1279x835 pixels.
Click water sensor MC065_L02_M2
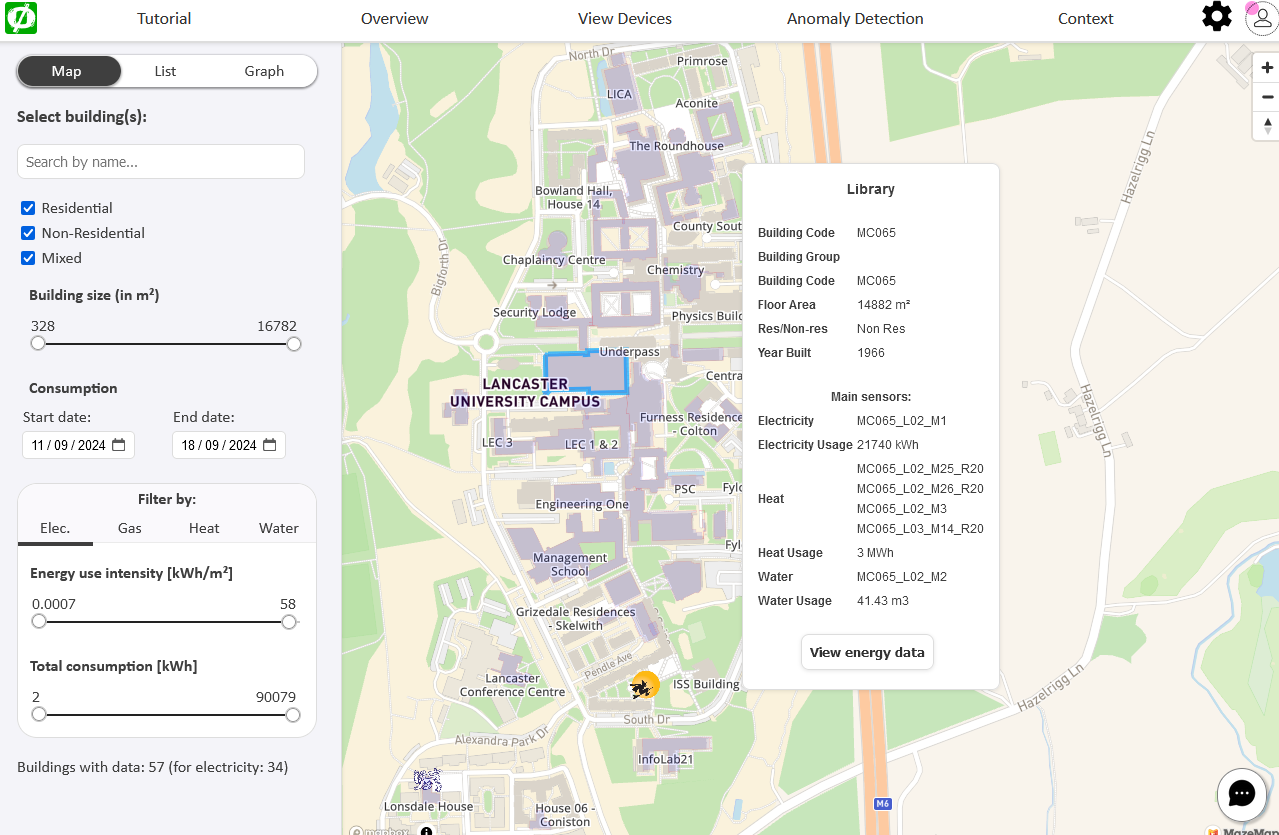tap(902, 577)
